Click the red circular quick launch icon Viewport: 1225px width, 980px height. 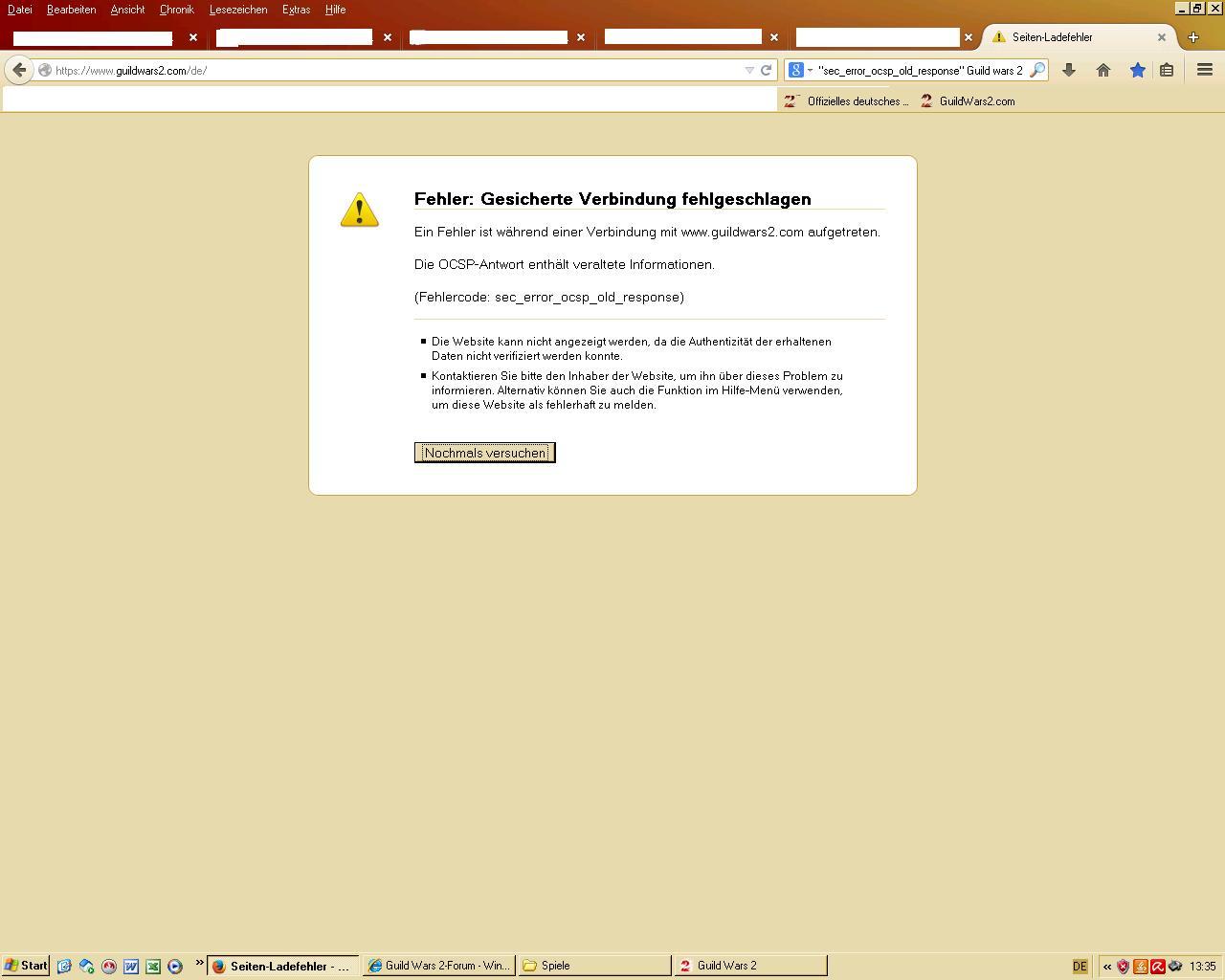click(108, 966)
